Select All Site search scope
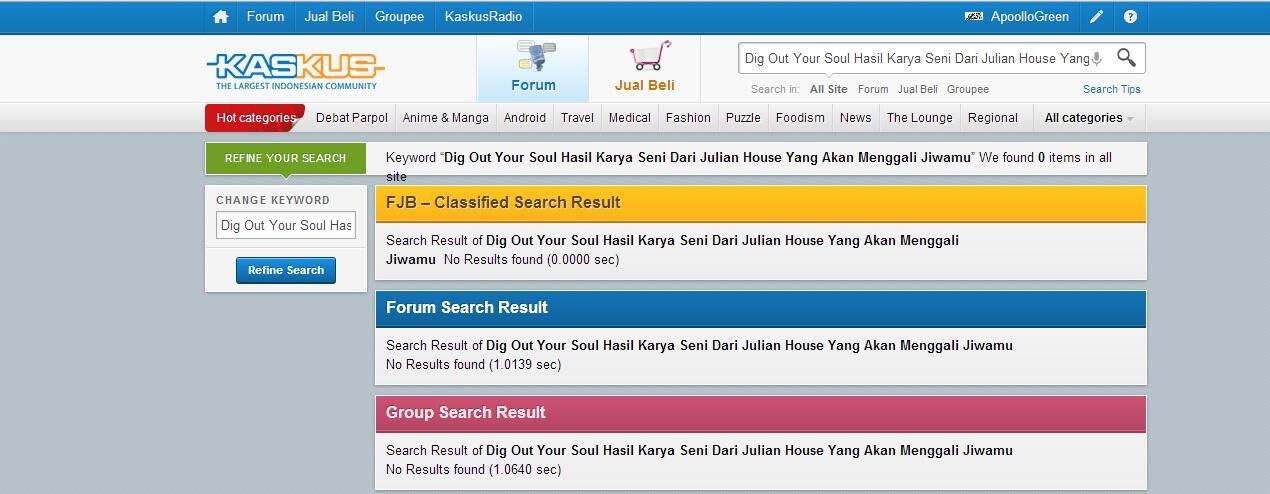The image size is (1270, 494). point(829,89)
